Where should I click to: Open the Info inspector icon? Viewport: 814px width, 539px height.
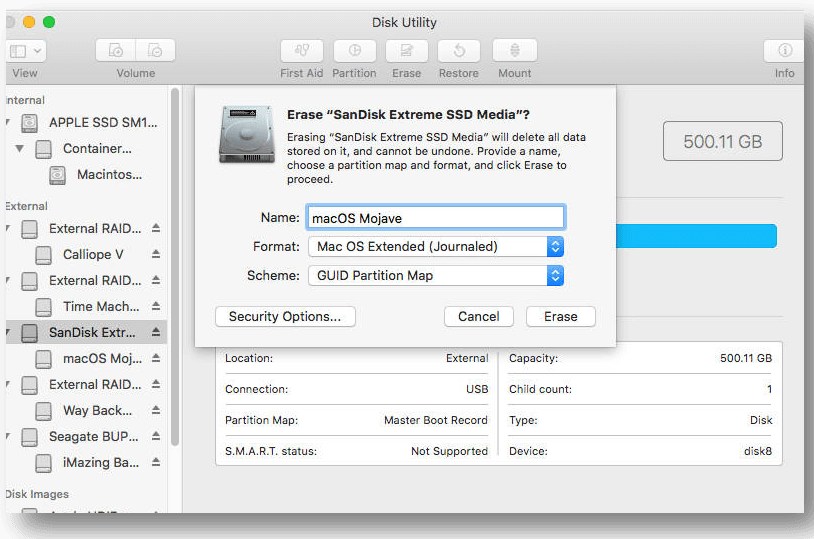[785, 50]
